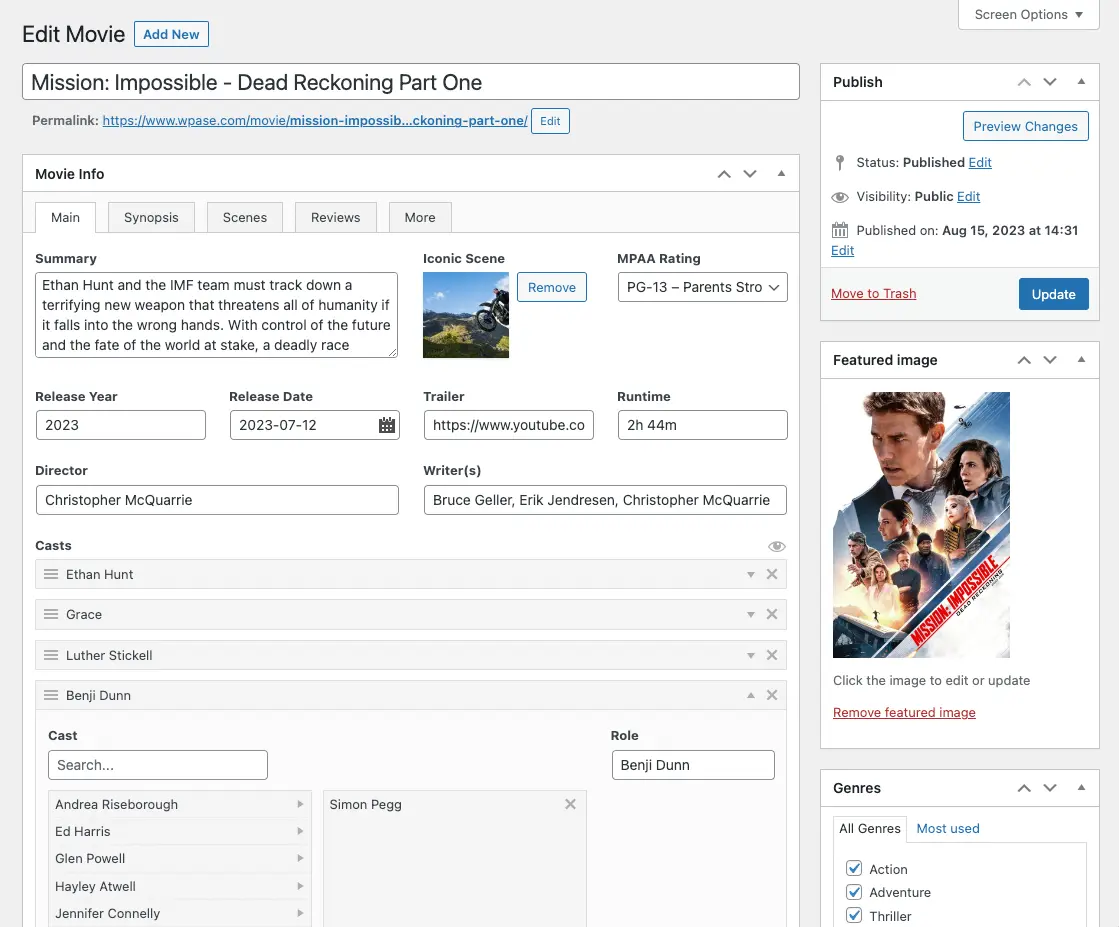Open calendar picker for Release Date
Screen dimensions: 1119x927
(387, 425)
